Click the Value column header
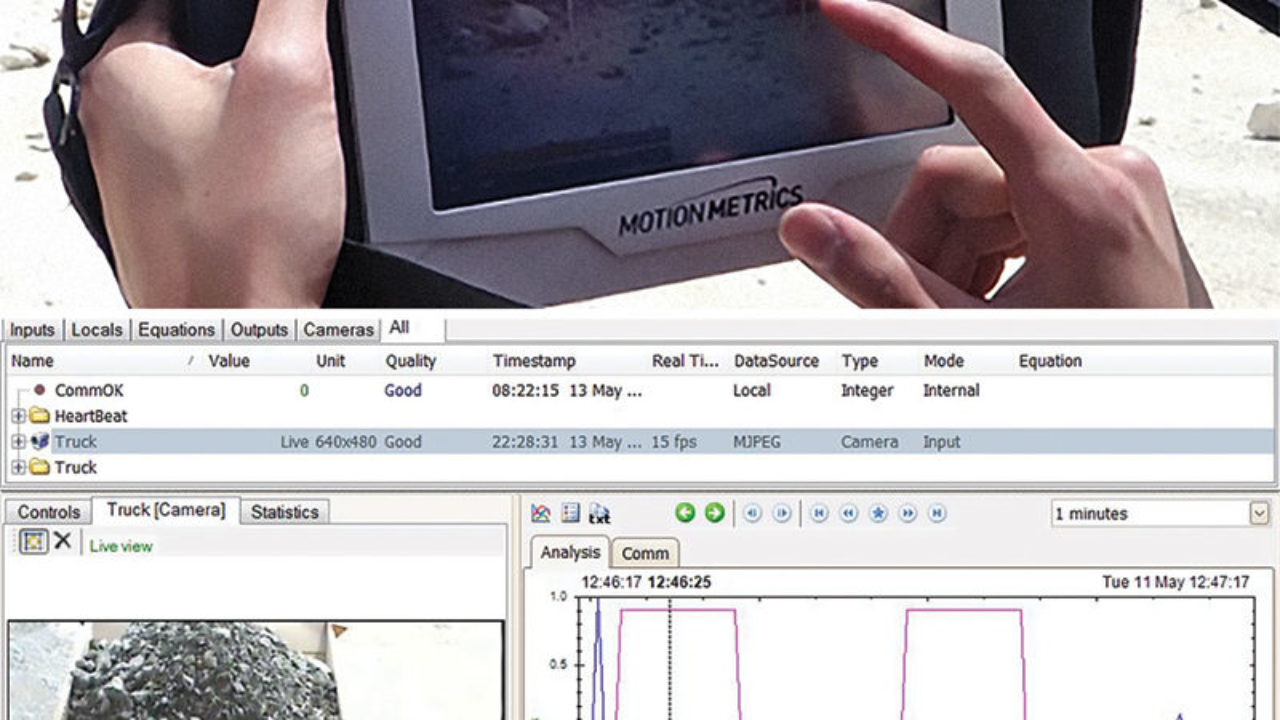1280x720 pixels. [229, 361]
